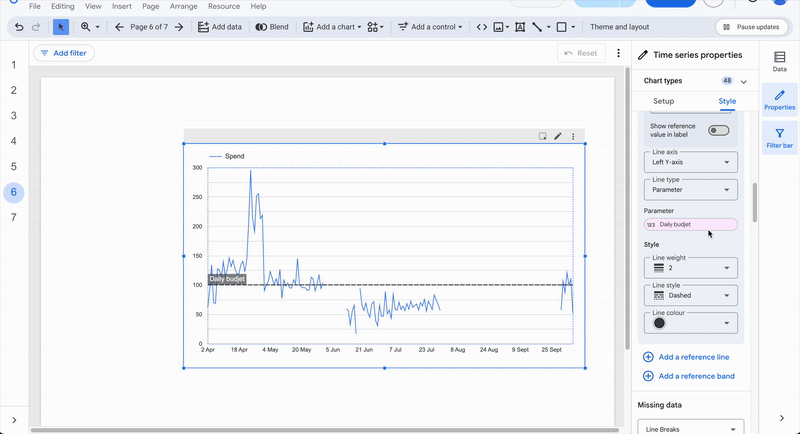The height and width of the screenshot is (434, 800).
Task: Go to page 1 in navigation
Action: pyautogui.click(x=14, y=65)
